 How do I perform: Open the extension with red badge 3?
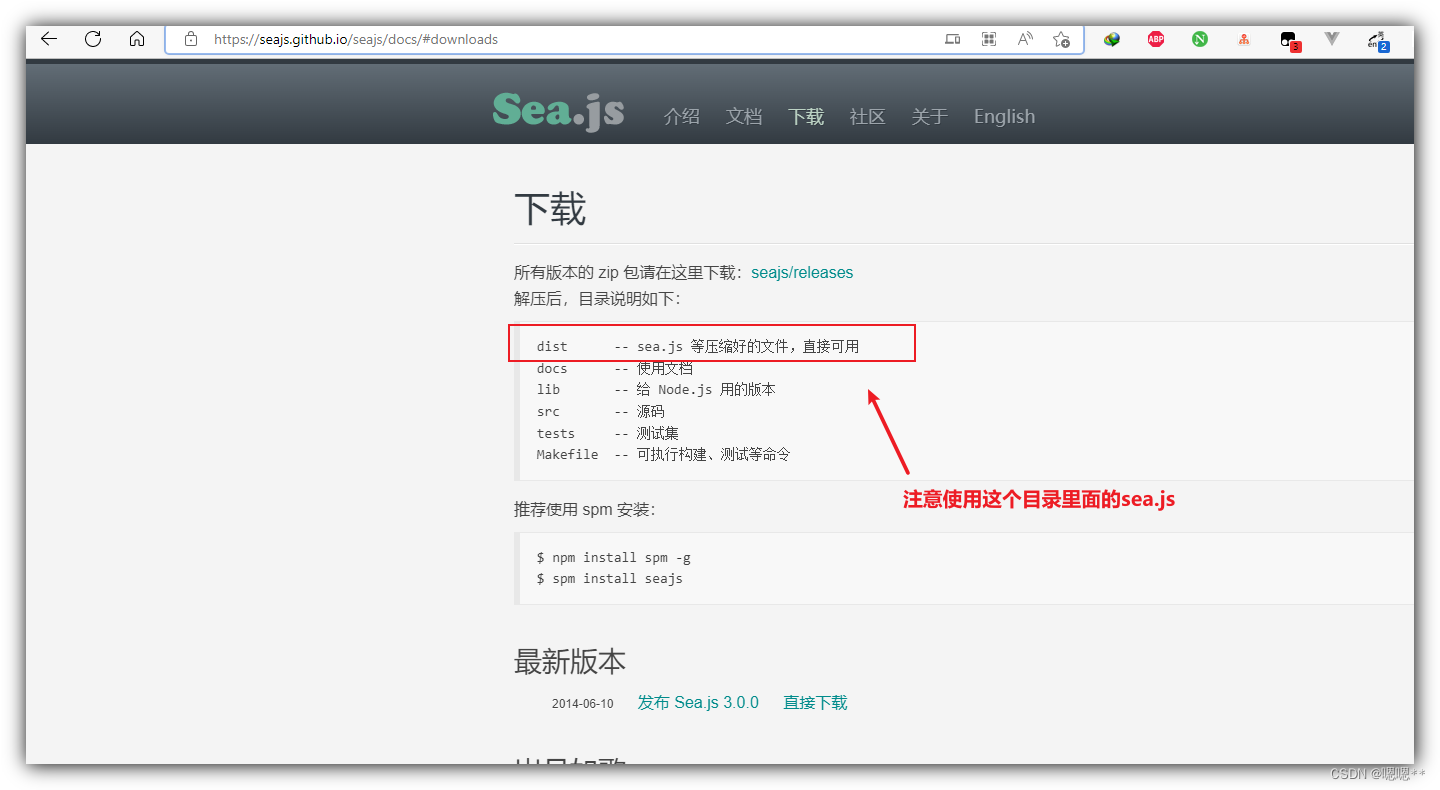coord(1290,41)
